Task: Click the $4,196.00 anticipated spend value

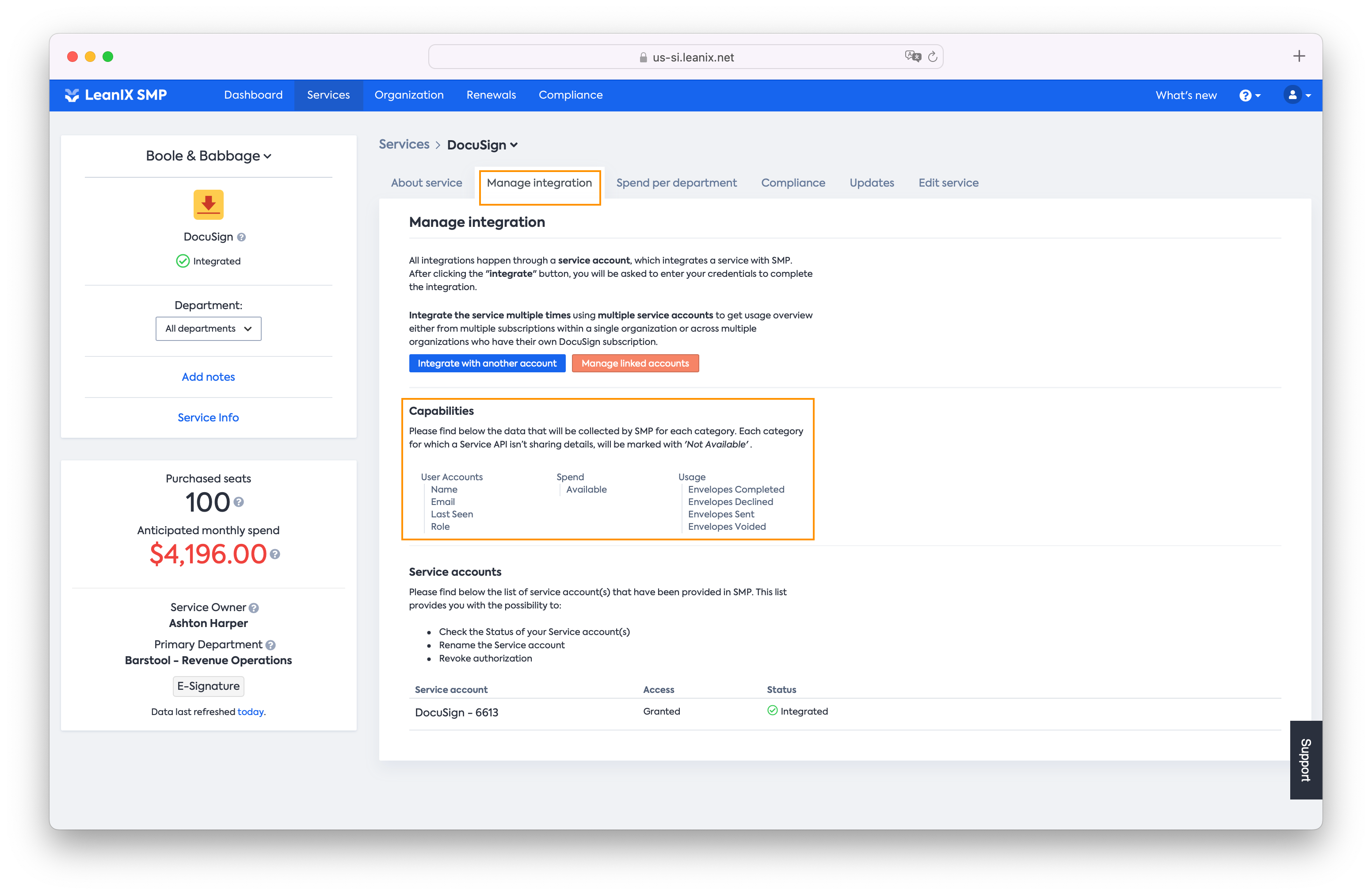Action: [208, 554]
